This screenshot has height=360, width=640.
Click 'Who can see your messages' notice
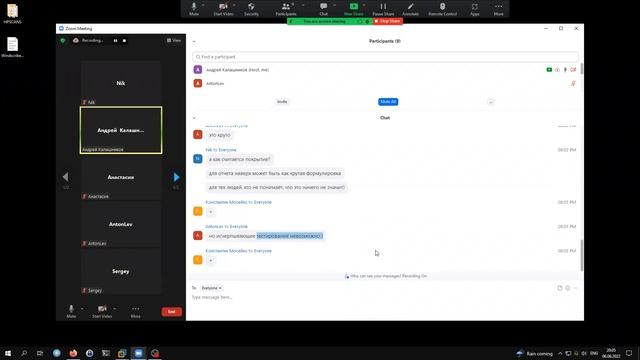click(x=386, y=276)
